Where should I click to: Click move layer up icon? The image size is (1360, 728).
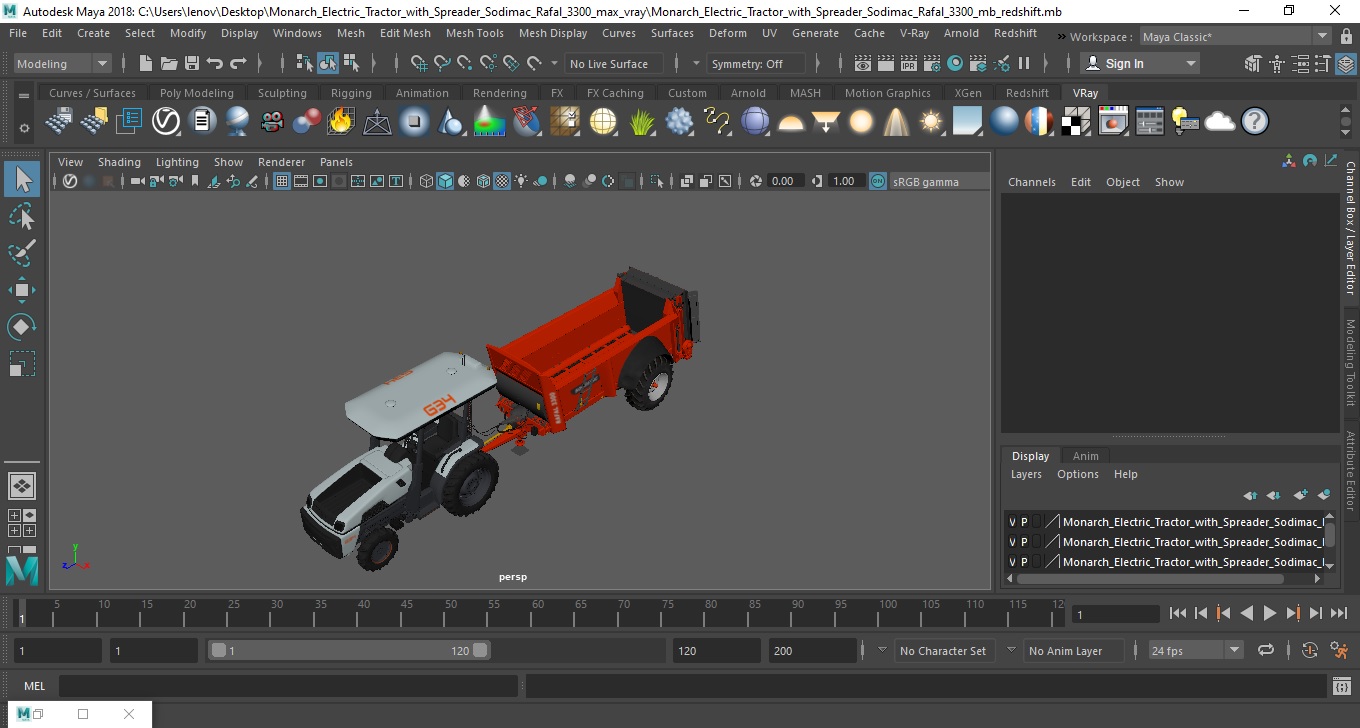coord(1250,495)
